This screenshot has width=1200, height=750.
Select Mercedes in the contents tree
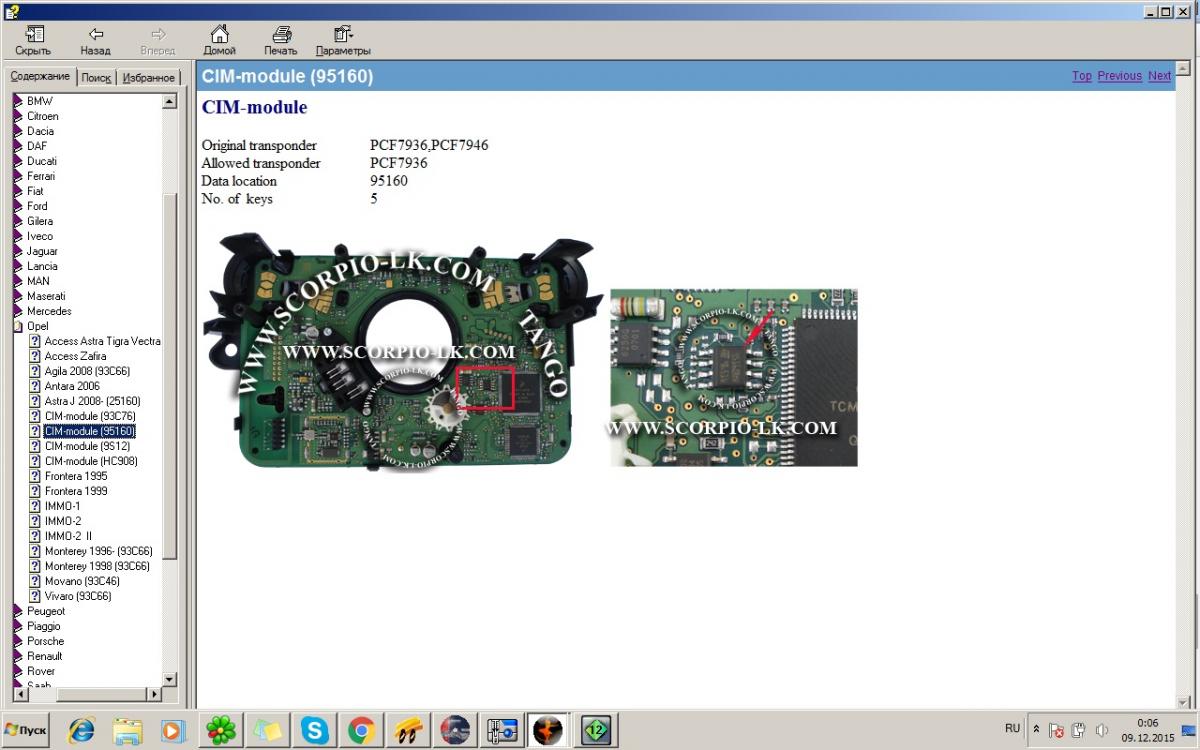pos(49,311)
